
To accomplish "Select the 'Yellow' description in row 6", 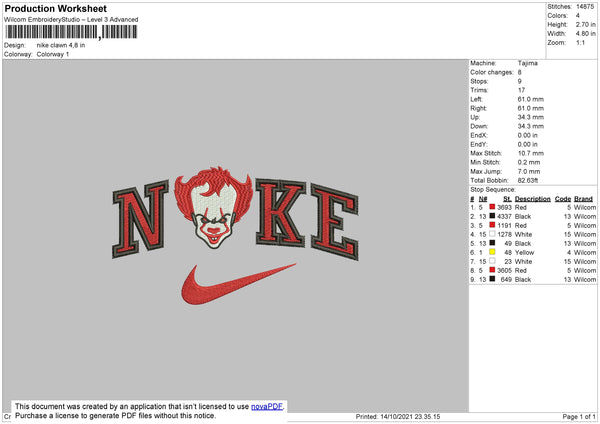I will pos(525,253).
